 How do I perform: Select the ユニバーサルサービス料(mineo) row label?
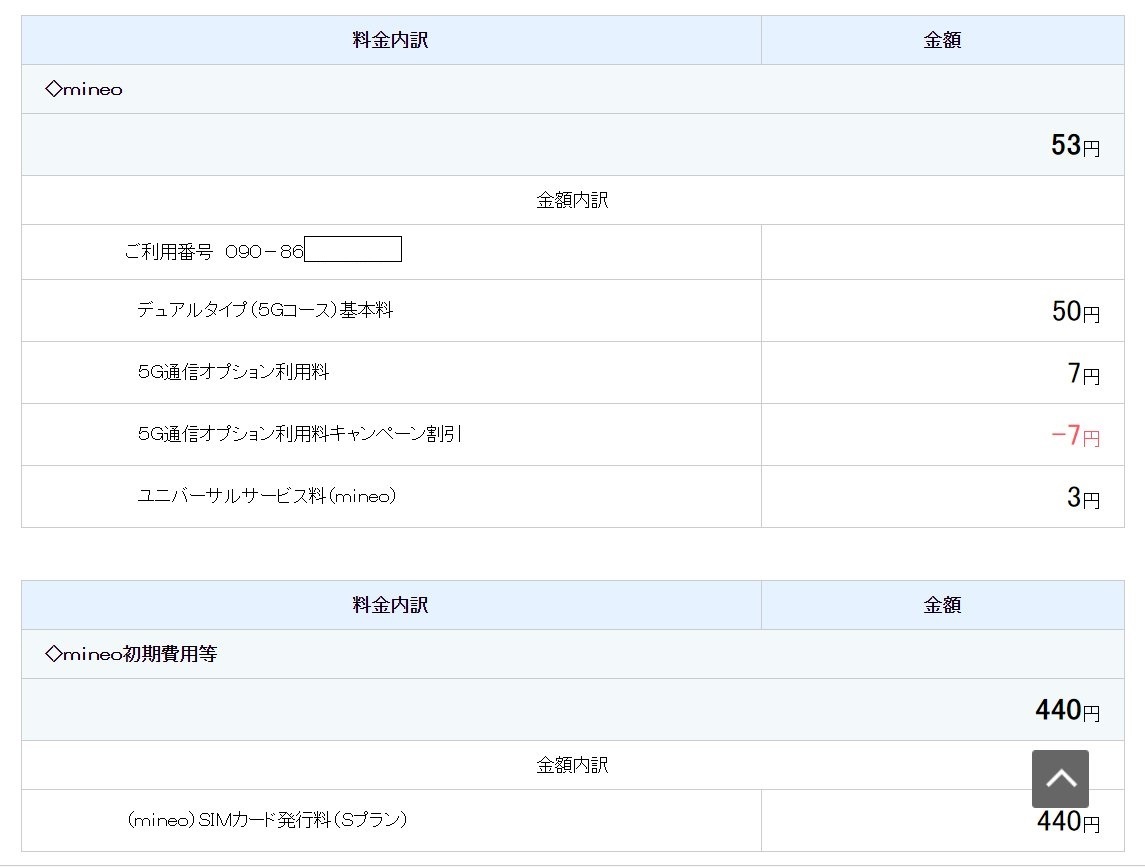click(266, 496)
